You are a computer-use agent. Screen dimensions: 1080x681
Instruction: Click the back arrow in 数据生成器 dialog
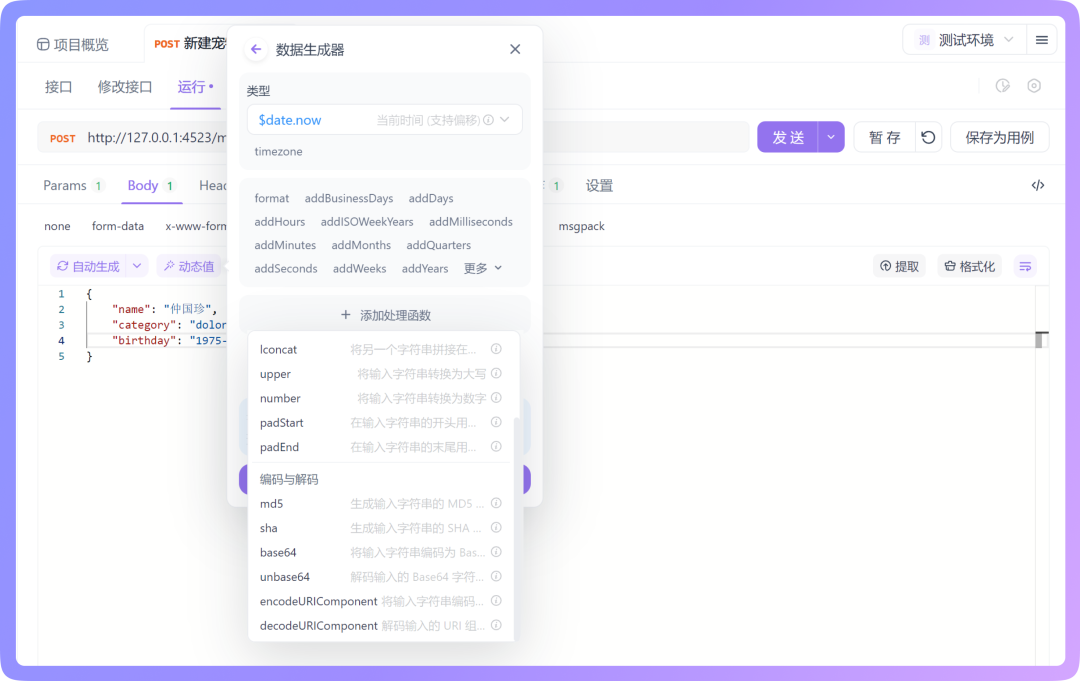(256, 48)
